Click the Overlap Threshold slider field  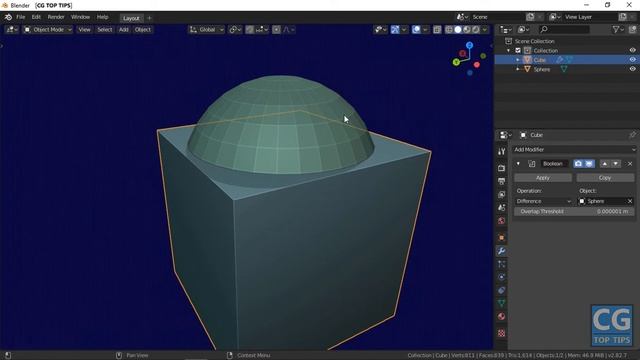pyautogui.click(x=574, y=211)
